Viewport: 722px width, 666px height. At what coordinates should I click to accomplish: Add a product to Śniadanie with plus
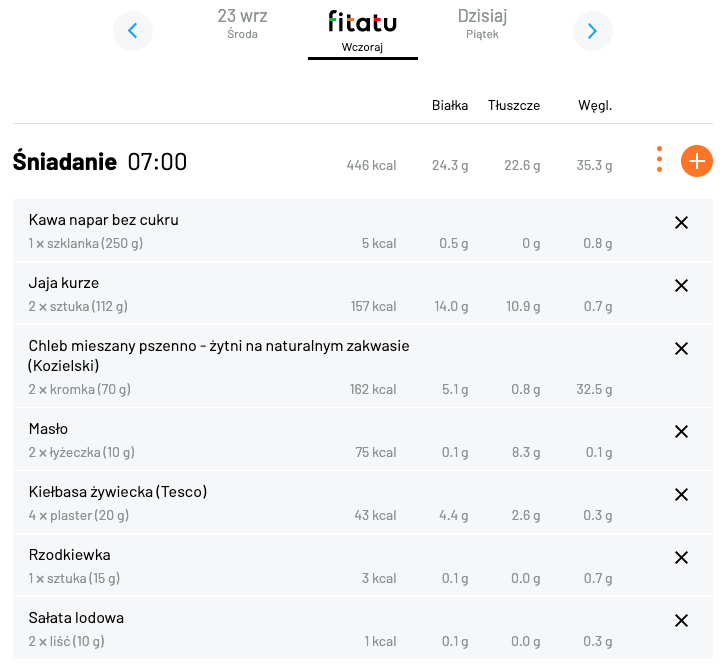[x=697, y=161]
